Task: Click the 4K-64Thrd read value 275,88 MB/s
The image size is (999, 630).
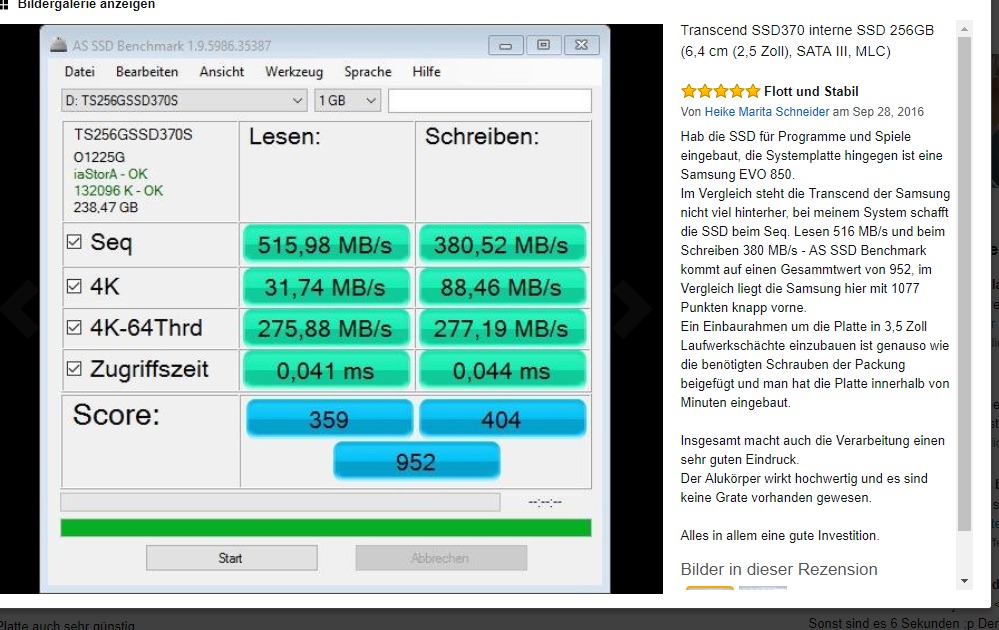Action: point(325,329)
